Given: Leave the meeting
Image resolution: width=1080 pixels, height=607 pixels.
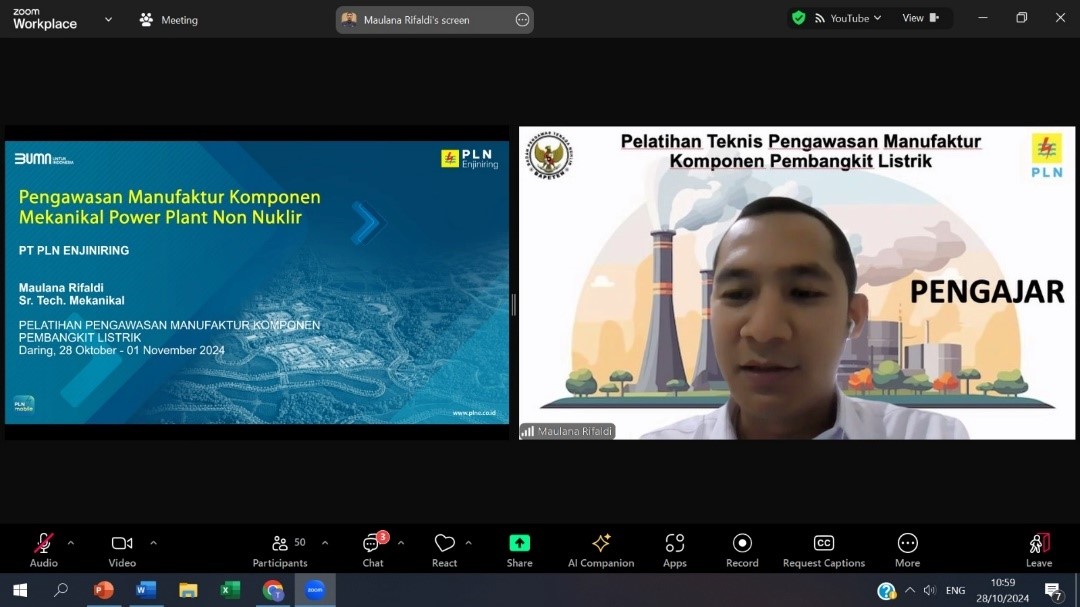Looking at the screenshot, I should point(1039,551).
